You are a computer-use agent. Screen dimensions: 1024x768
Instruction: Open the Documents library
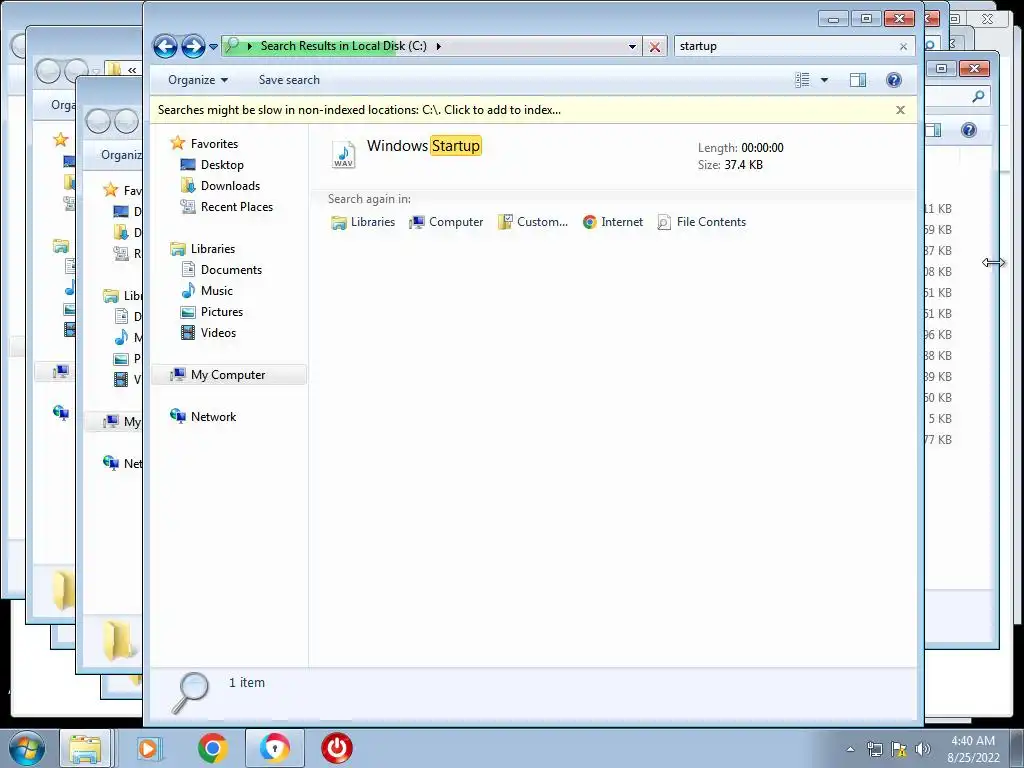click(231, 270)
